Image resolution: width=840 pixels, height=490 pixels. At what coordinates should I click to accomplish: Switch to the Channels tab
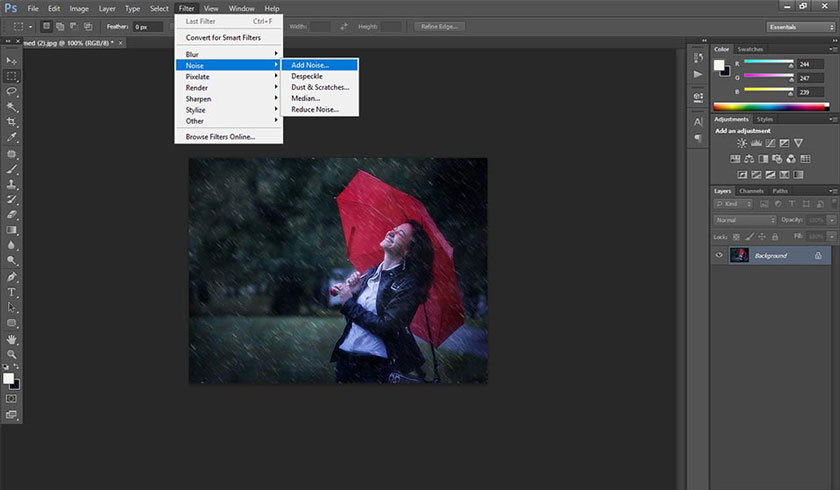coord(751,191)
